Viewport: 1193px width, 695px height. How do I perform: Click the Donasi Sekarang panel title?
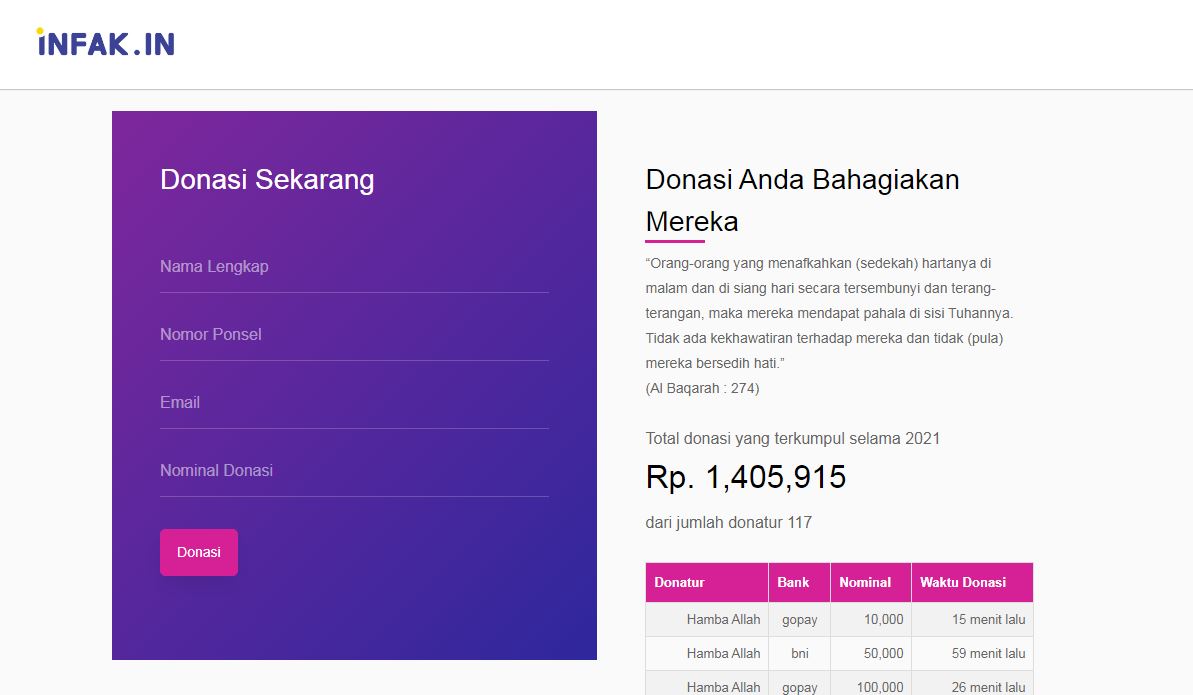click(x=266, y=180)
